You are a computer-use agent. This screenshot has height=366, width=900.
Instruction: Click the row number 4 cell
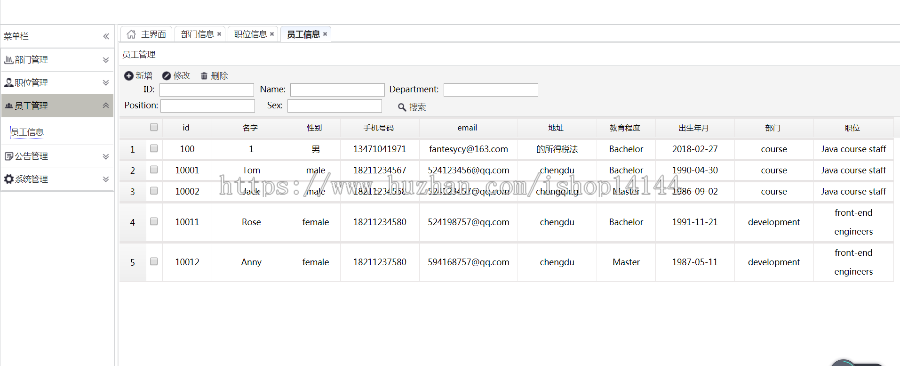[x=133, y=223]
